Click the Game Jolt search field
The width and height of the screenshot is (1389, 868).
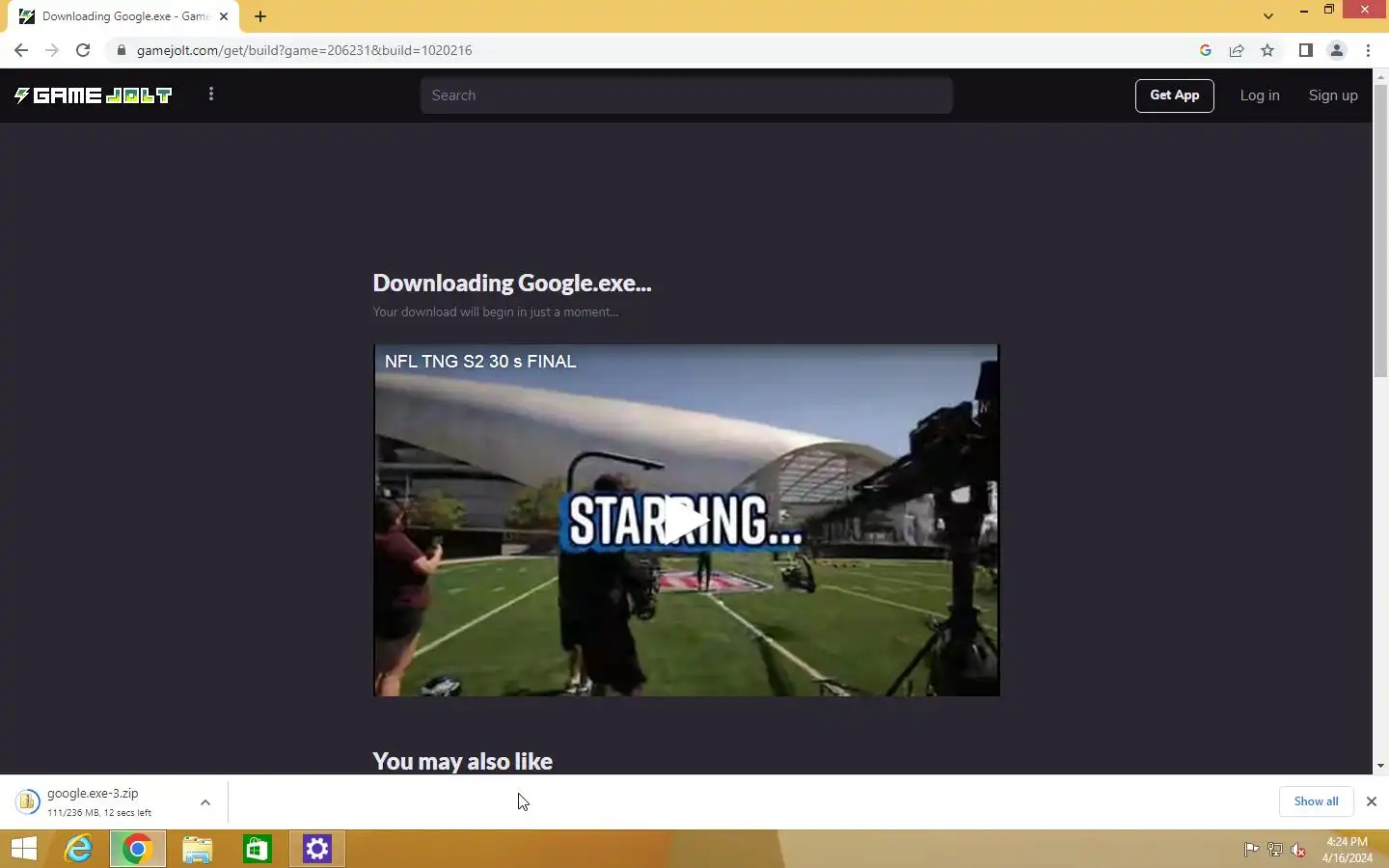(x=686, y=95)
